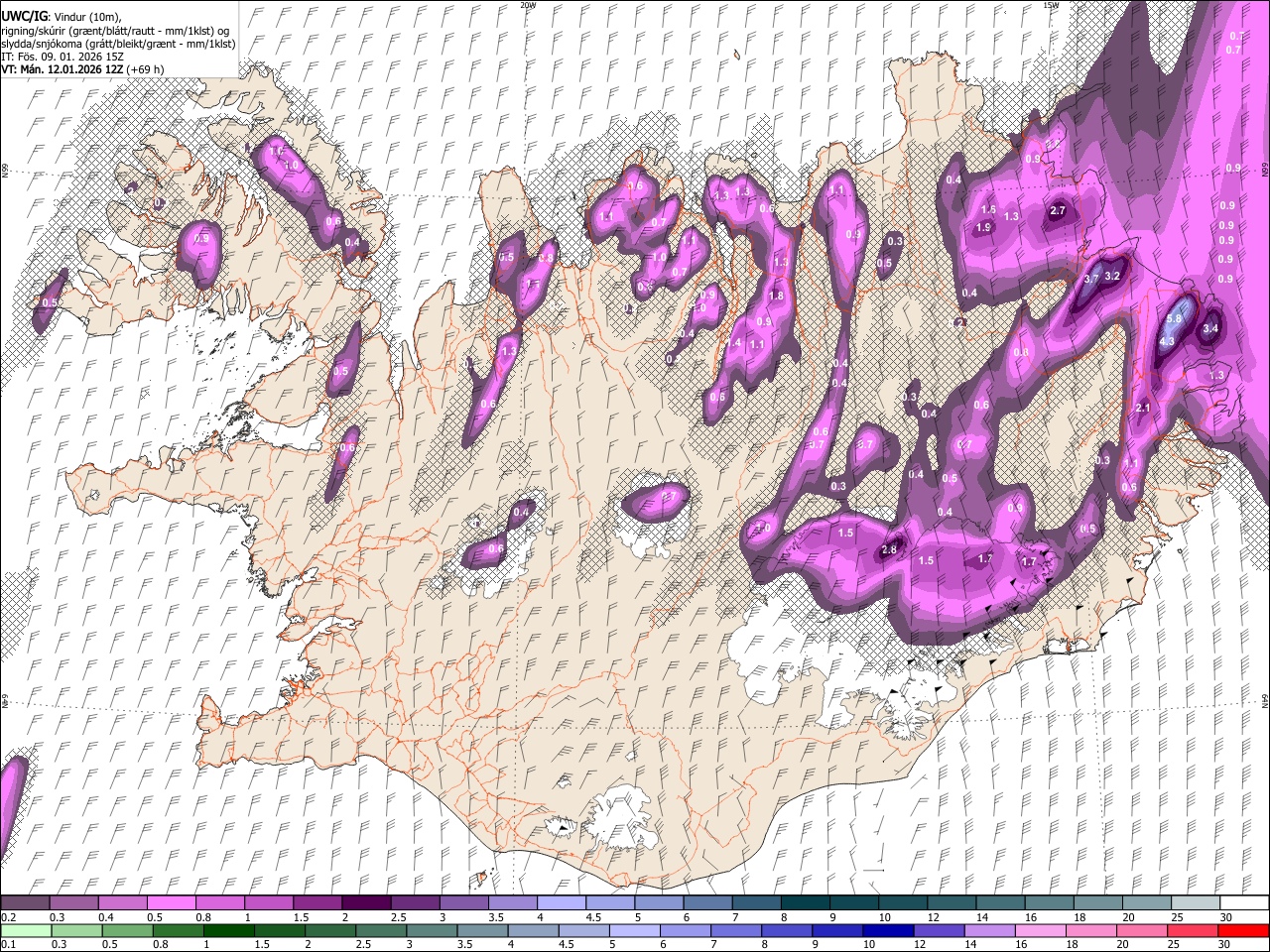1270x952 pixels.
Task: Click the 3.7 precipitation value on the map
Action: click(1091, 279)
